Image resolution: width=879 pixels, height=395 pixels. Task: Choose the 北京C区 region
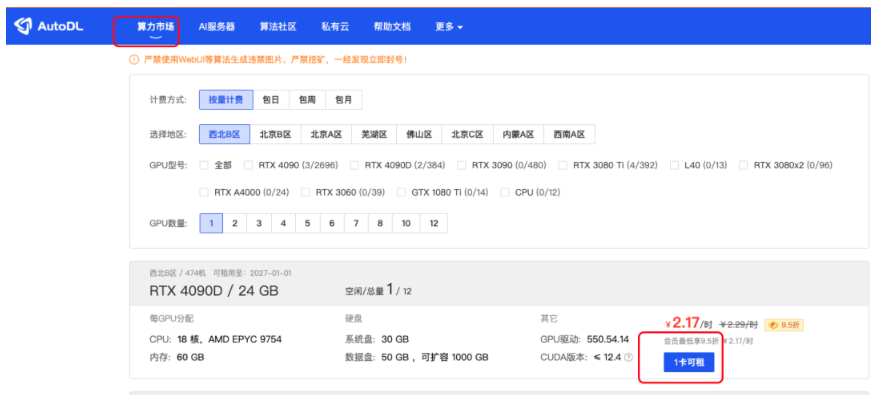pyautogui.click(x=468, y=134)
